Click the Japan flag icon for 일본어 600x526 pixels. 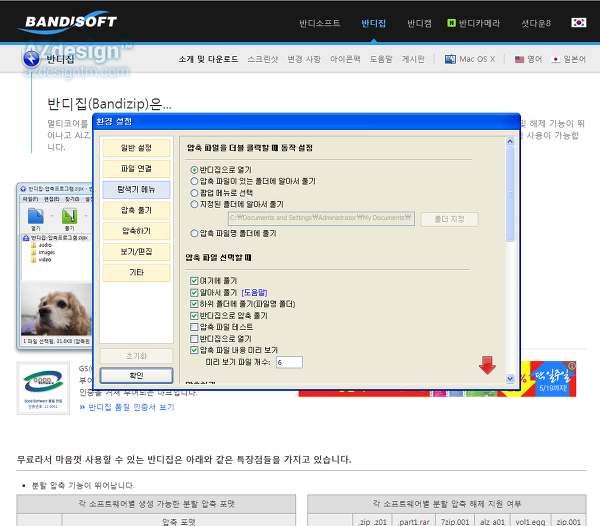tap(555, 59)
